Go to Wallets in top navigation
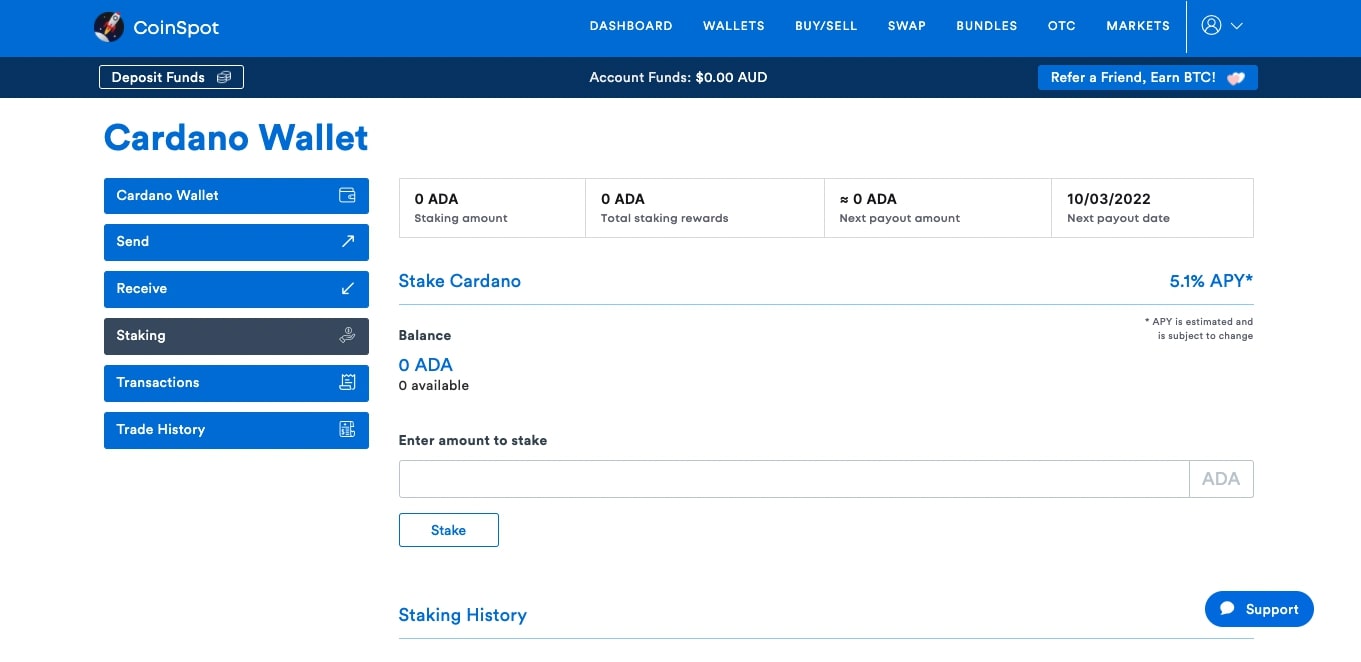 tap(734, 26)
